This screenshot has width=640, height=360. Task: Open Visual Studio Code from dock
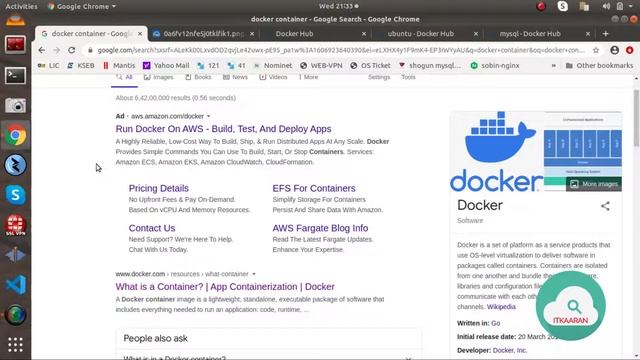pos(15,285)
